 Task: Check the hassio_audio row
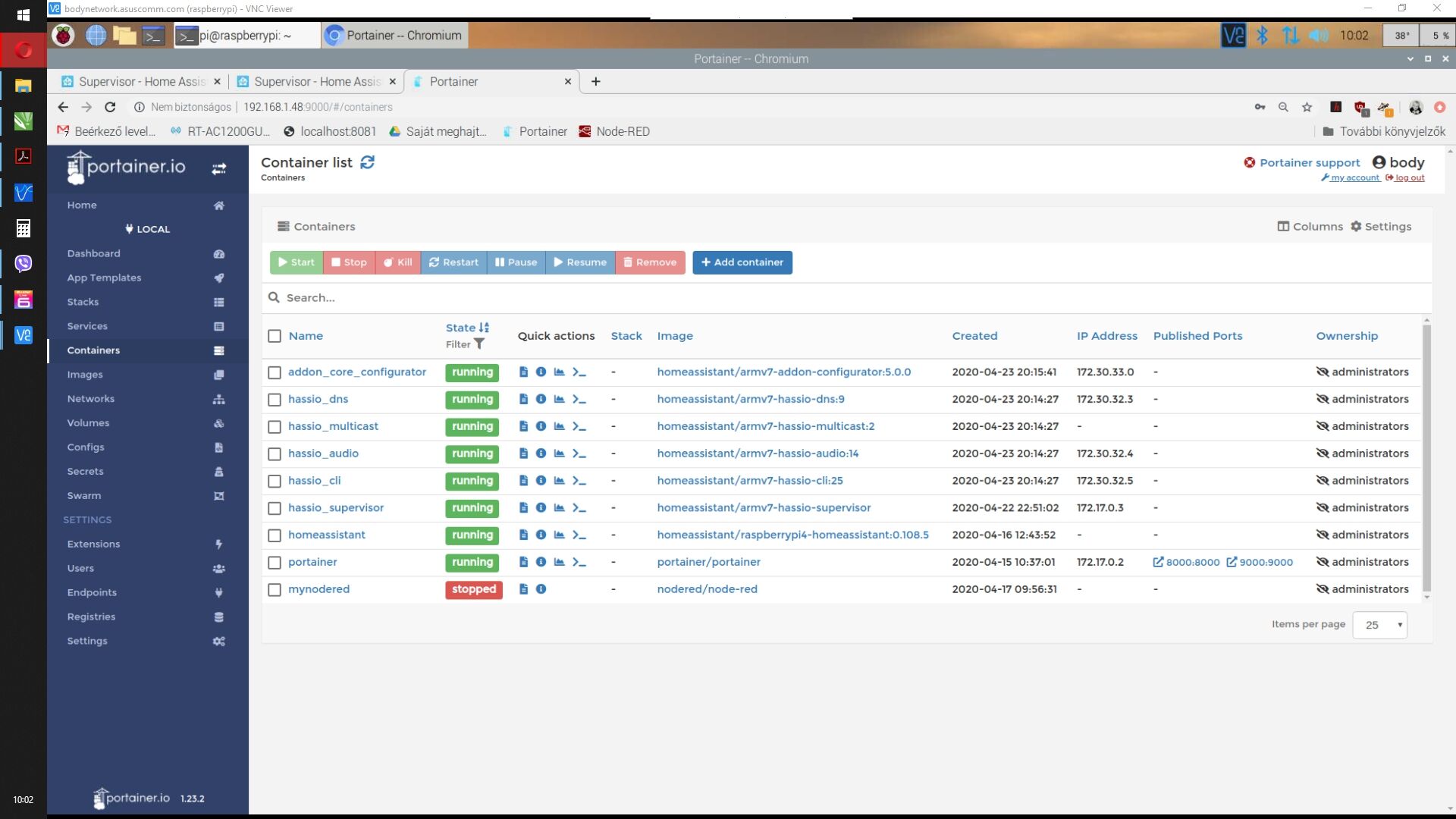click(275, 454)
